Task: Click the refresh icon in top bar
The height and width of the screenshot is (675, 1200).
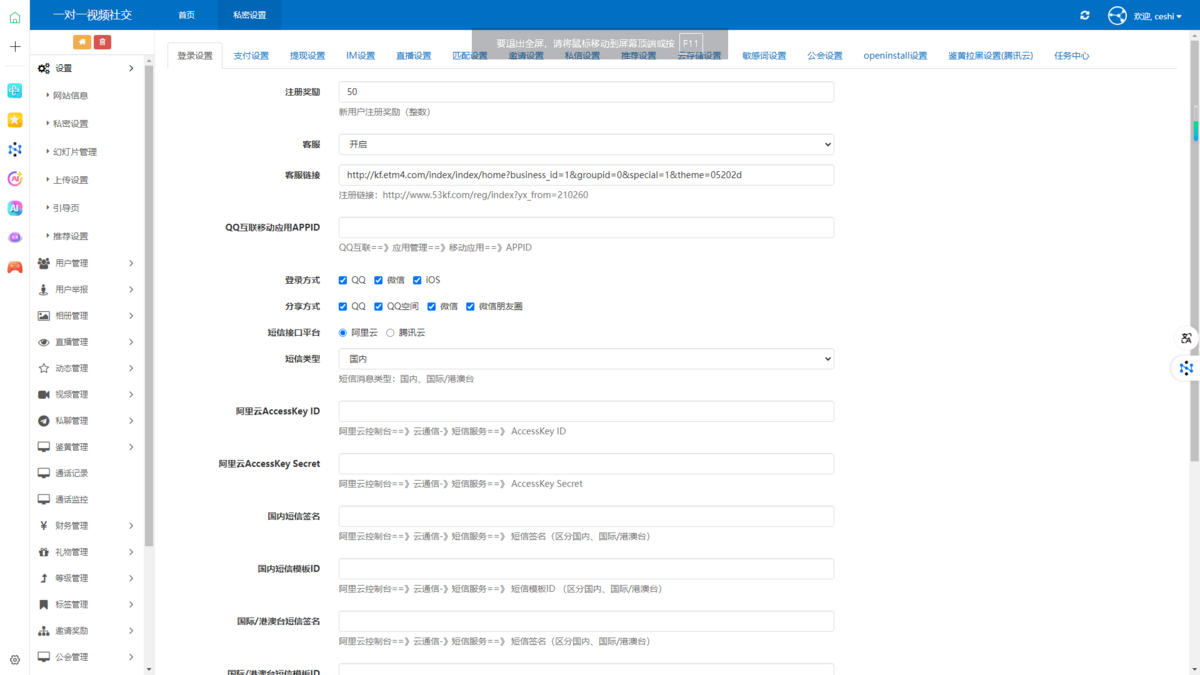Action: pos(1085,15)
